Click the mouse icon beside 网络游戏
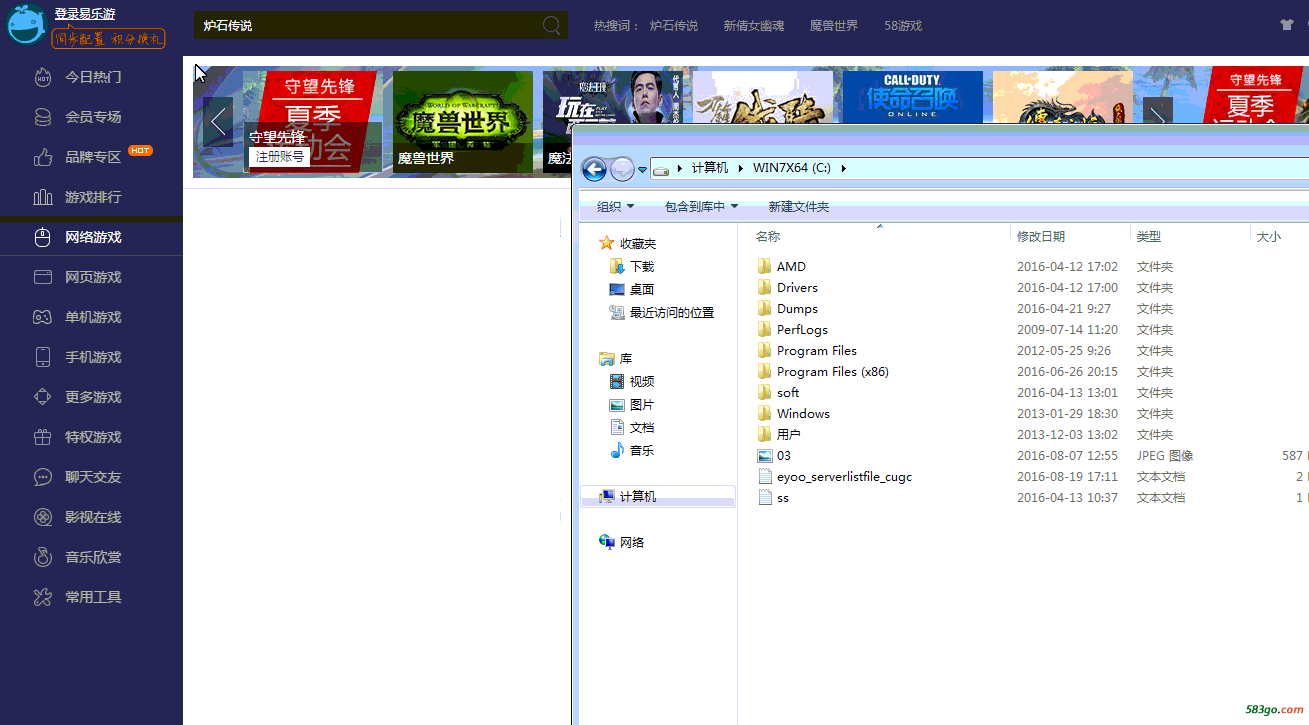Viewport: 1309px width, 725px height. [42, 237]
